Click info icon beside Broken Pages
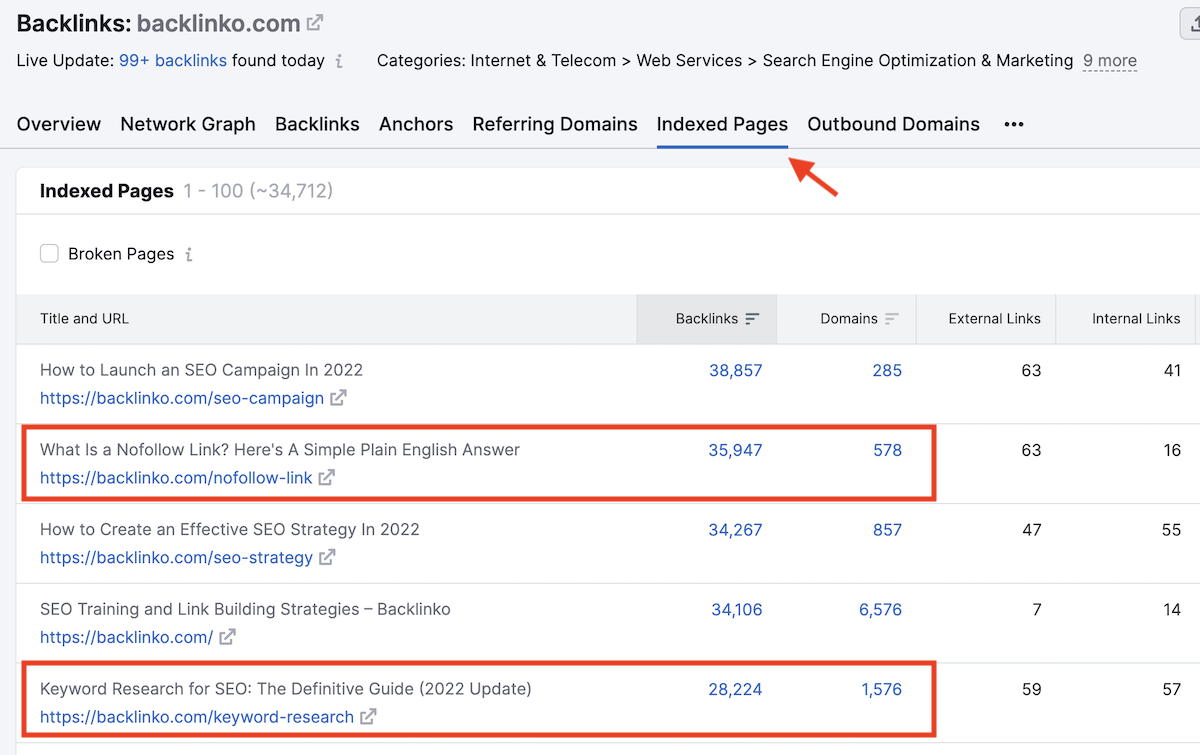The height and width of the screenshot is (755, 1200). click(188, 254)
